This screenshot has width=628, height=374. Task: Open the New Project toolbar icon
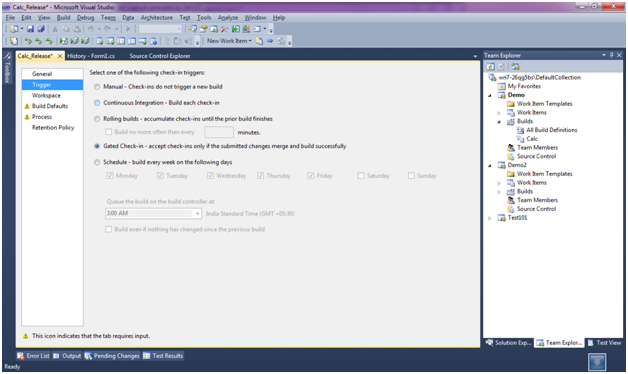click(x=14, y=29)
